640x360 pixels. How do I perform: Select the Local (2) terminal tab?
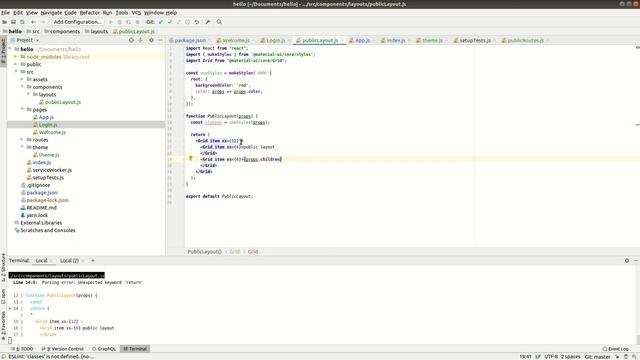tap(69, 260)
